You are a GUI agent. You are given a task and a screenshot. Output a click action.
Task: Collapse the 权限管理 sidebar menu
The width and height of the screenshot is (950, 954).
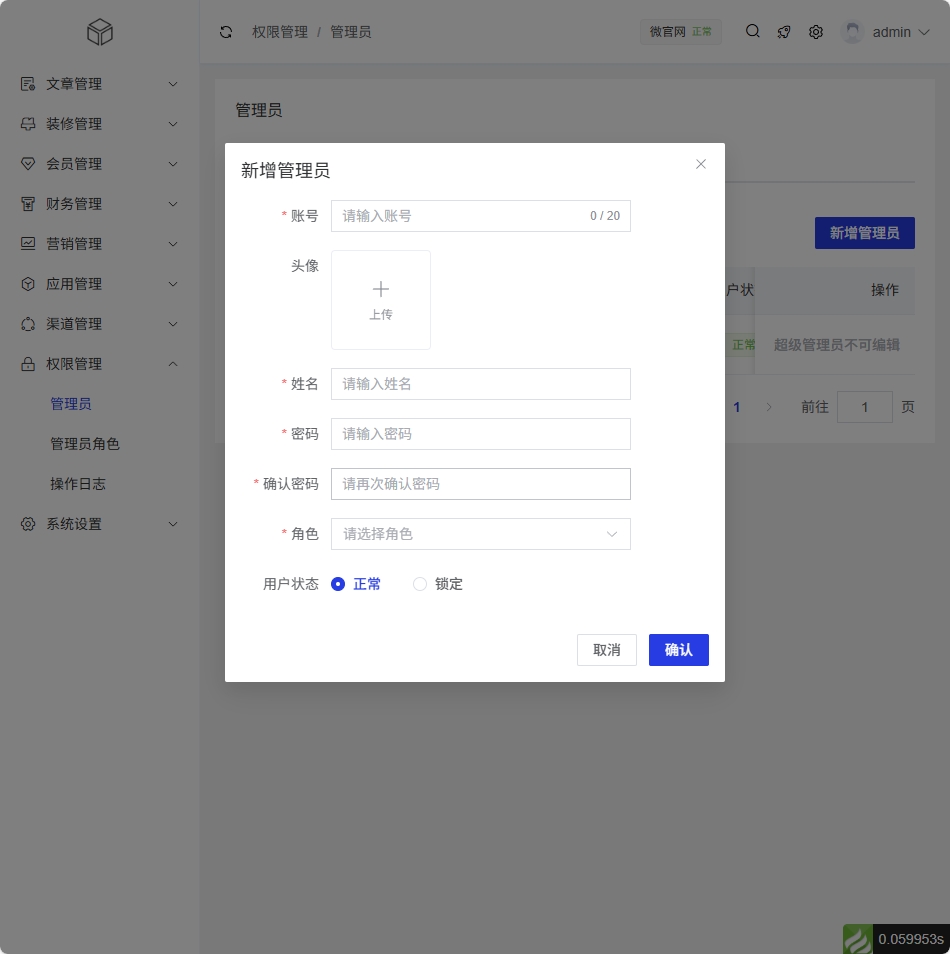(100, 364)
